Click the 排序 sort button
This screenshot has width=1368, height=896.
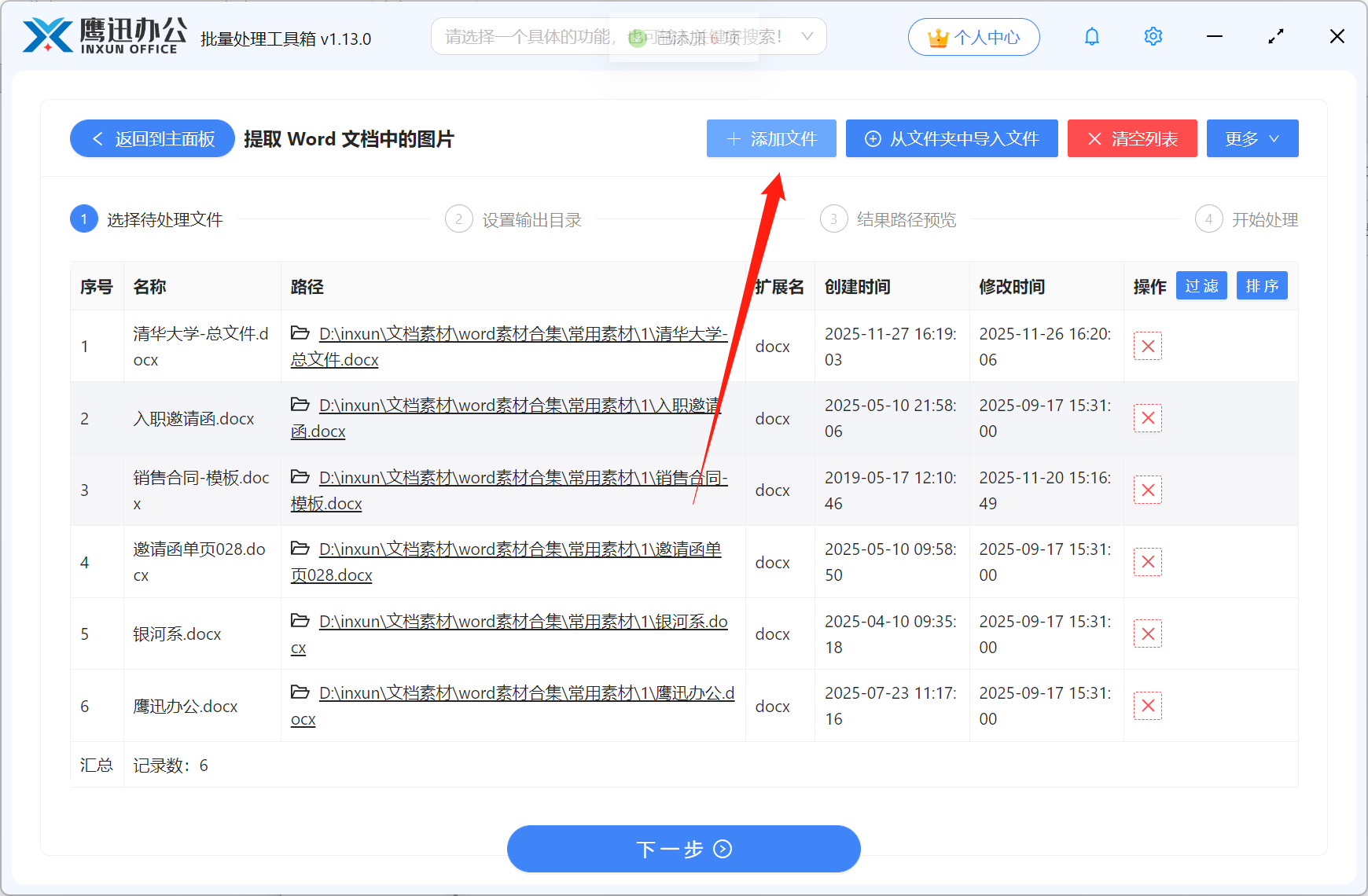(x=1262, y=285)
